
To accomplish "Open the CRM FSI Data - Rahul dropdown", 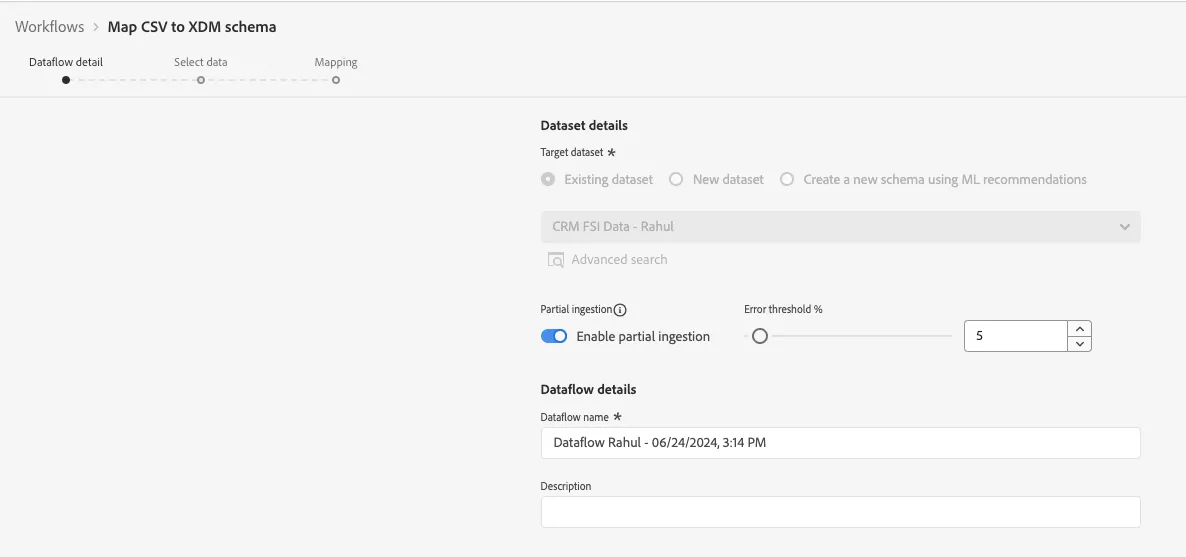I will coord(840,227).
